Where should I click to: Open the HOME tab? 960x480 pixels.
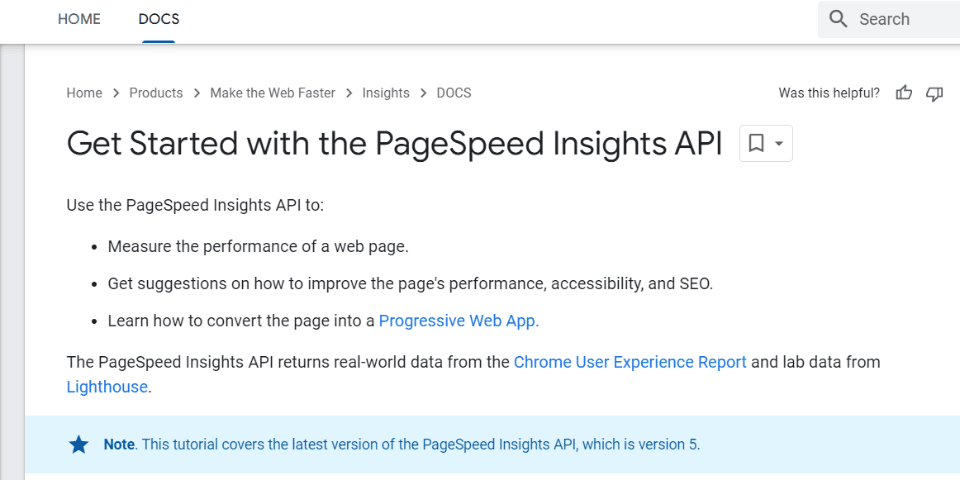pos(79,19)
